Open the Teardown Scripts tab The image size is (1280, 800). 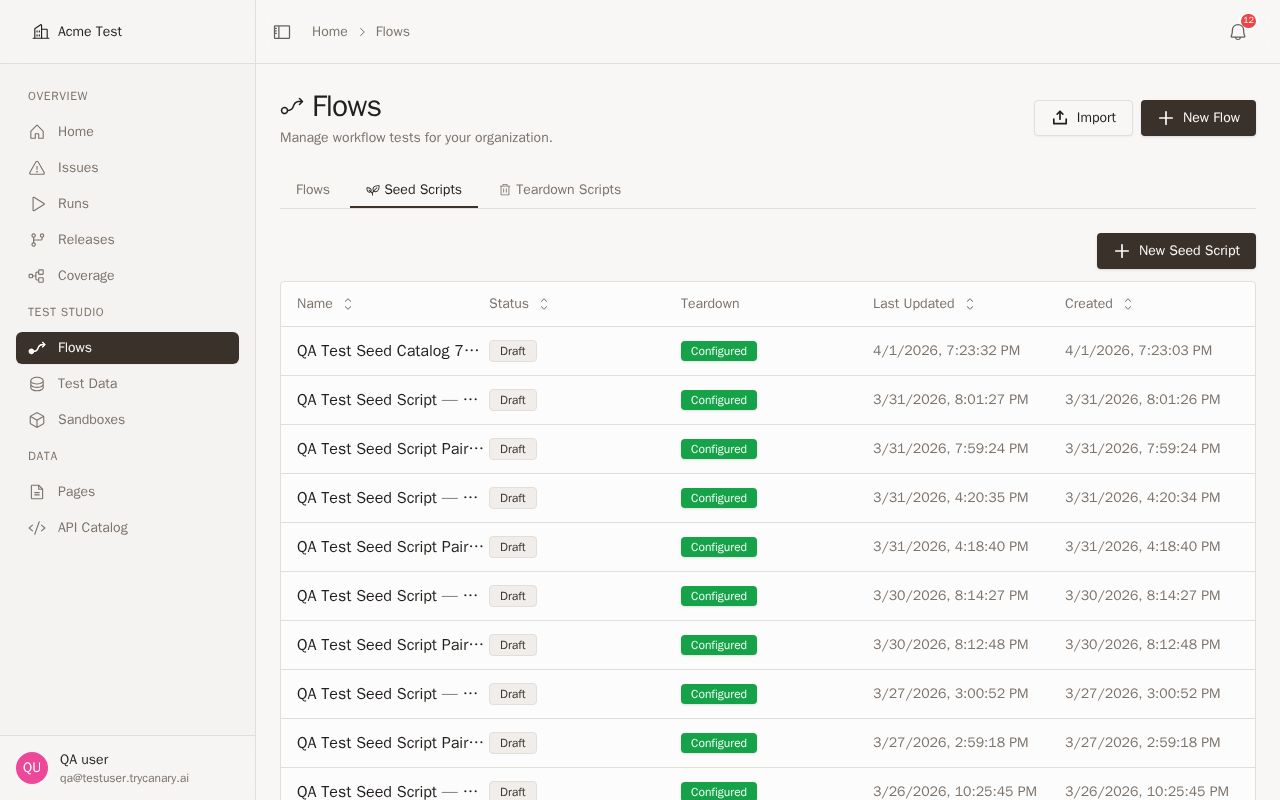click(560, 190)
